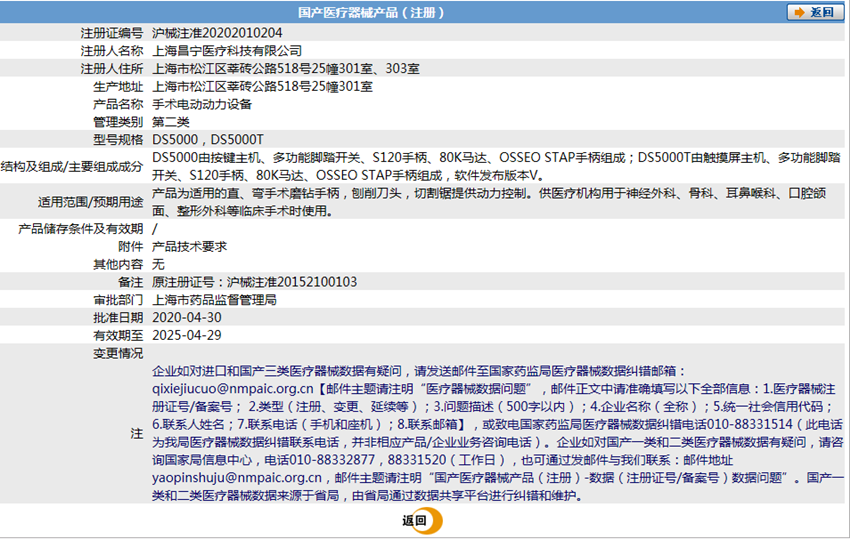Click the 生产地址 label
Image resolution: width=850 pixels, height=539 pixels.
(x=118, y=87)
